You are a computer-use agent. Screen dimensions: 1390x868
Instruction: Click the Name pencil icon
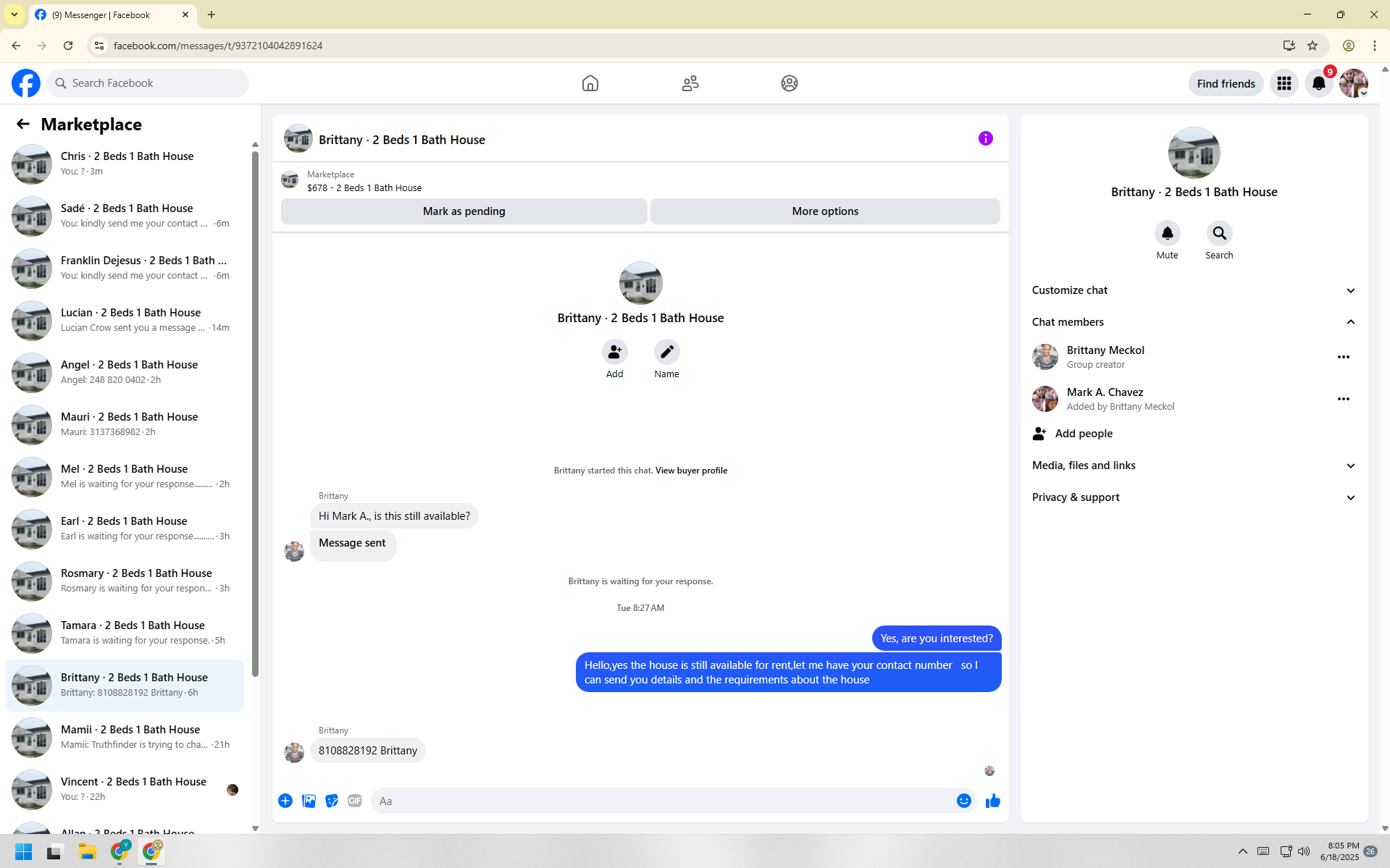[666, 352]
